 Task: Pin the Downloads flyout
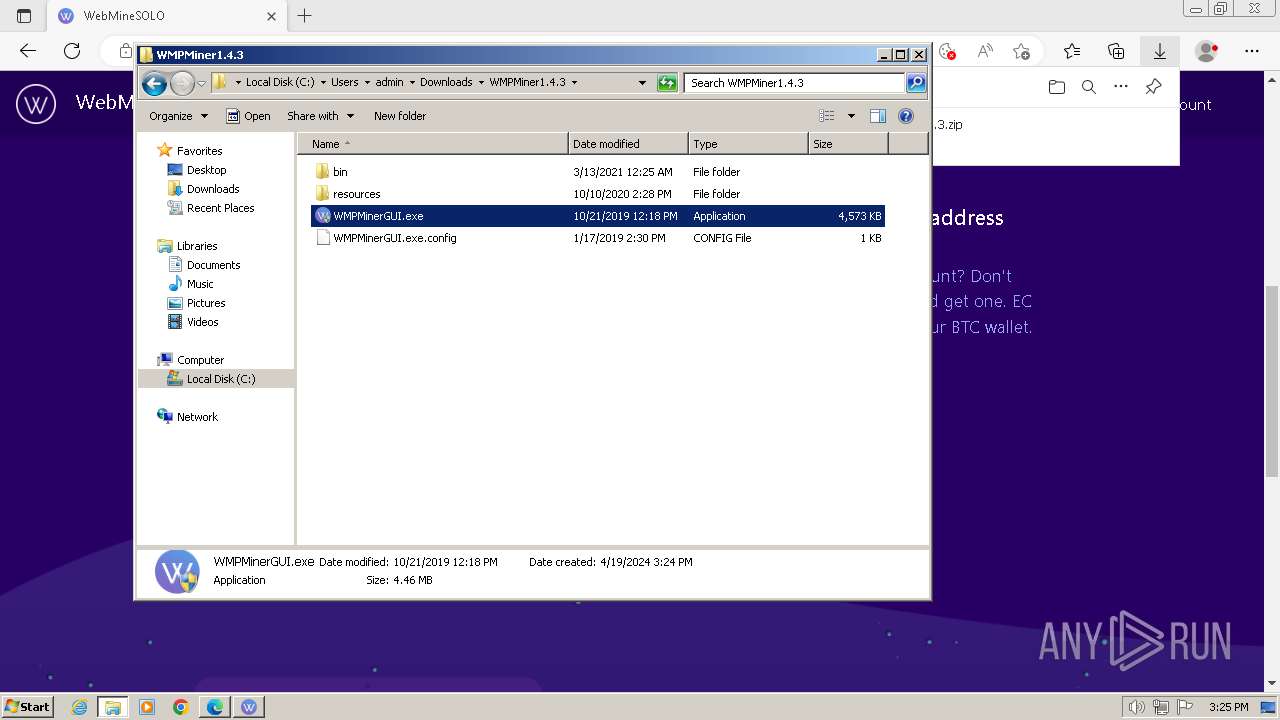pyautogui.click(x=1153, y=87)
